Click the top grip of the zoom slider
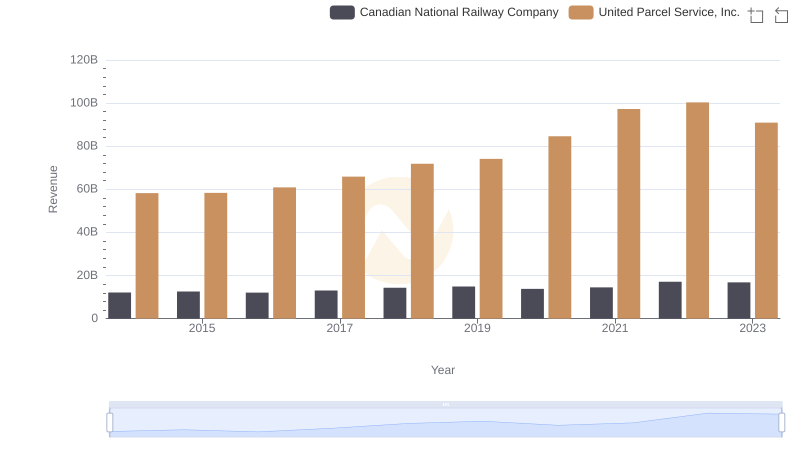800x461 pixels. tap(445, 404)
